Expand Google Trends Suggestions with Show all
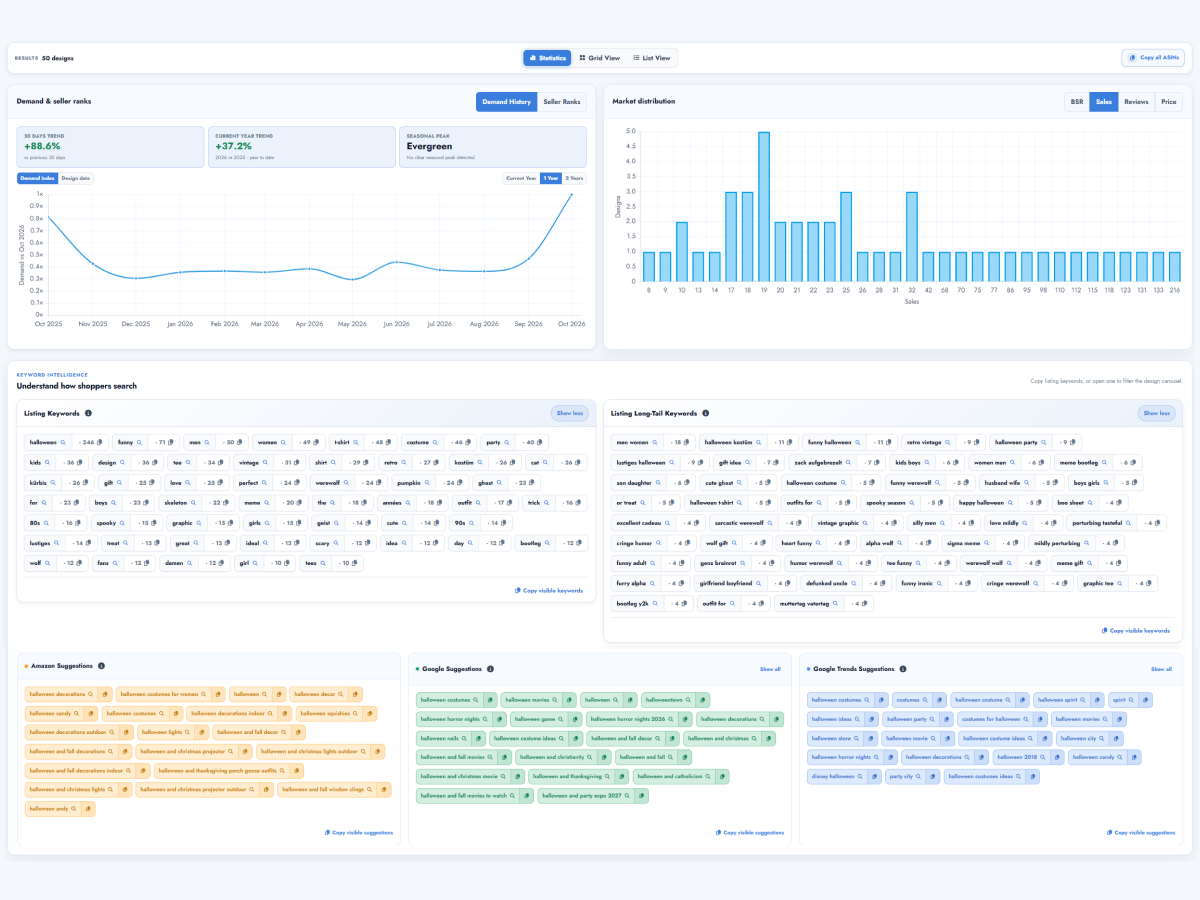Image resolution: width=1200 pixels, height=900 pixels. [x=1161, y=669]
